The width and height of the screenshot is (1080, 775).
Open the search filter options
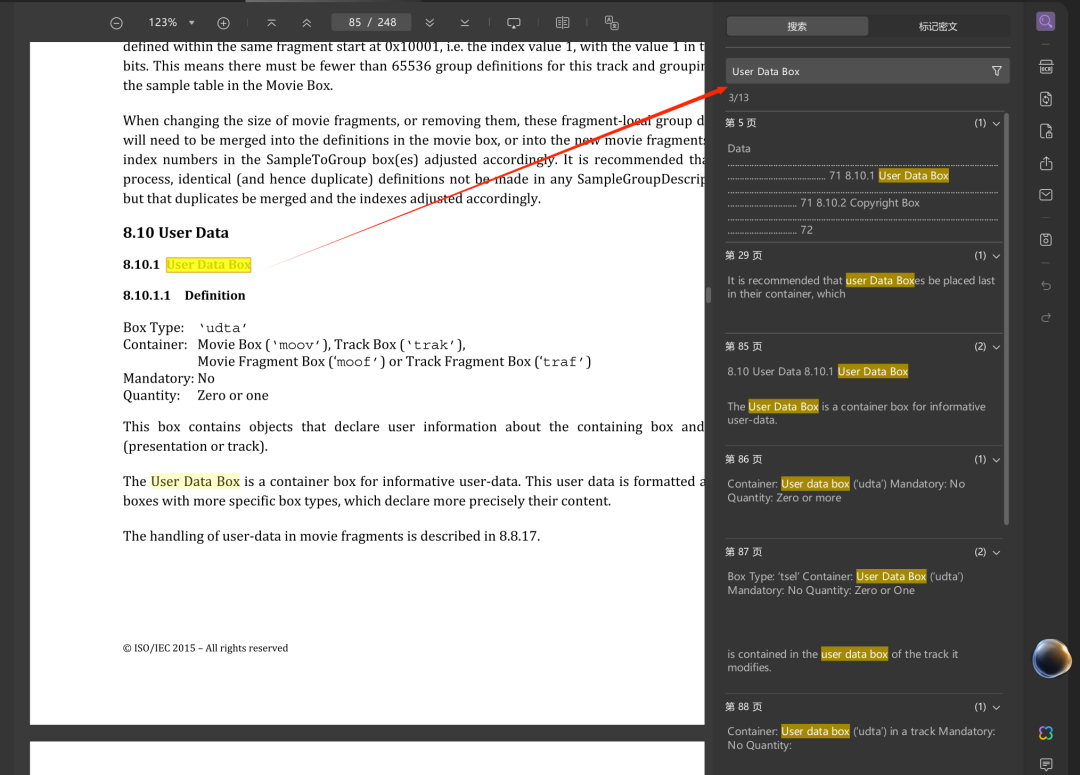pyautogui.click(x=997, y=71)
